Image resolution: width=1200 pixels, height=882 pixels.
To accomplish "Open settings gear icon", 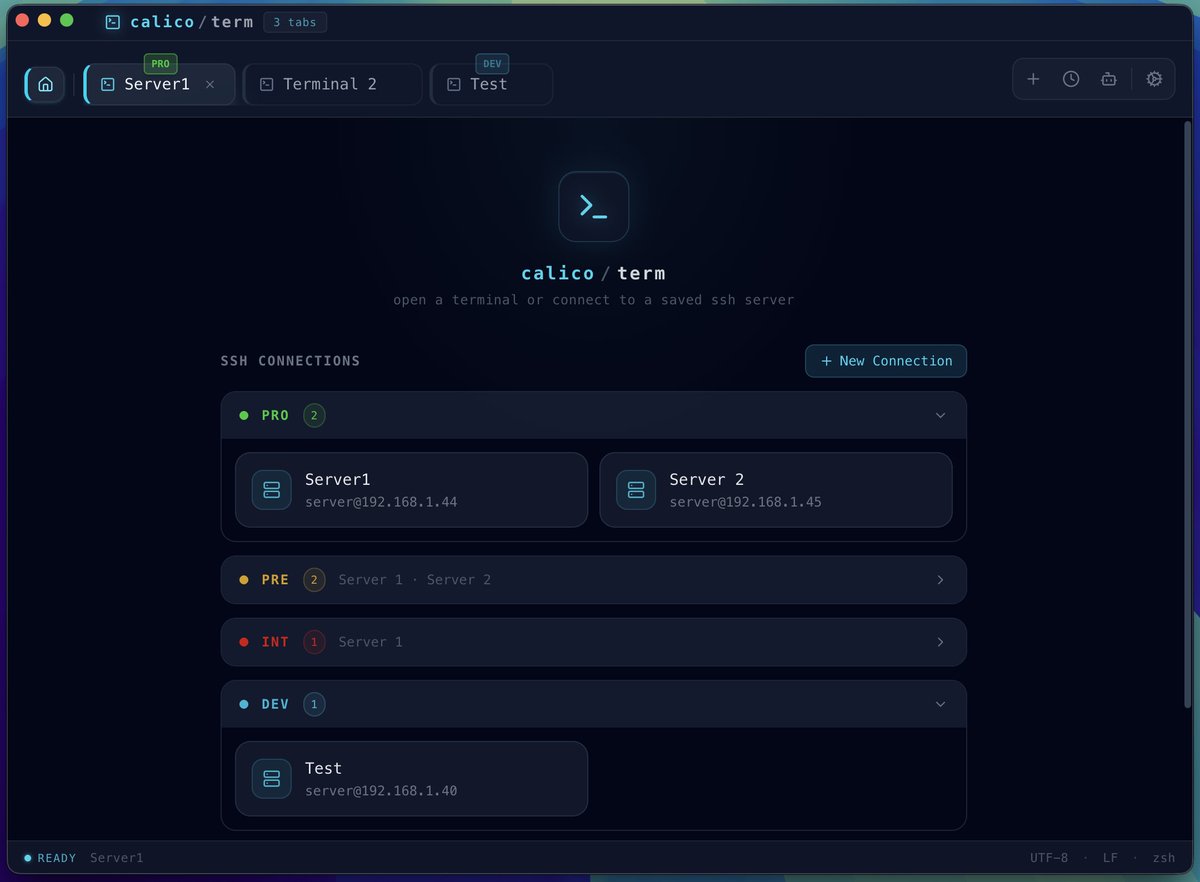I will pos(1154,79).
